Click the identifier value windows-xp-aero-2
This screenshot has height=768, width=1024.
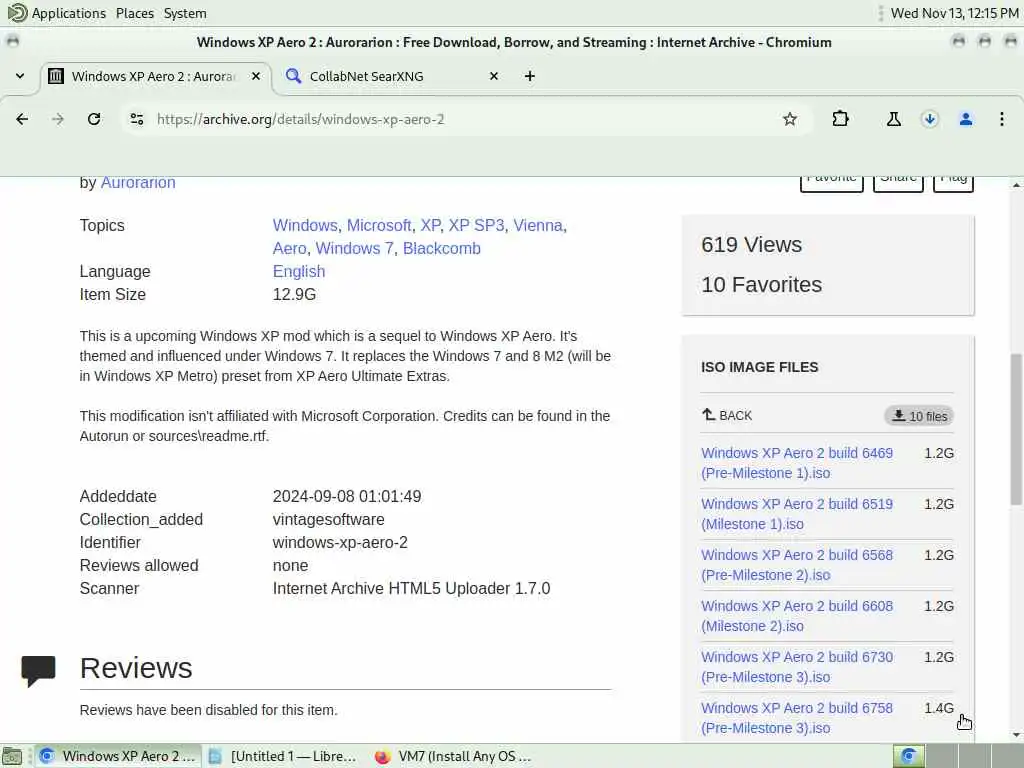tap(340, 542)
